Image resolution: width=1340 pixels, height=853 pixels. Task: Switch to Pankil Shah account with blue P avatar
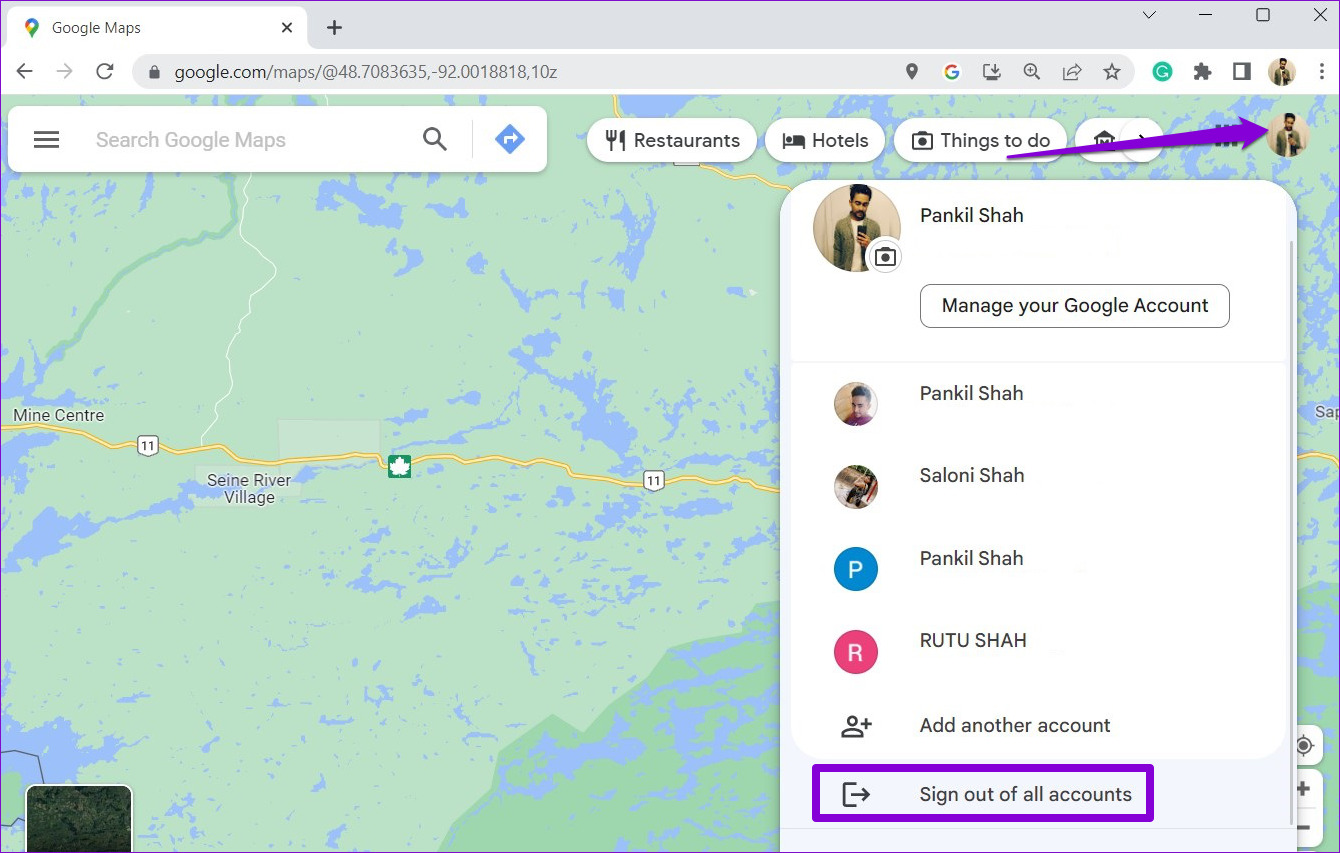click(x=1037, y=570)
